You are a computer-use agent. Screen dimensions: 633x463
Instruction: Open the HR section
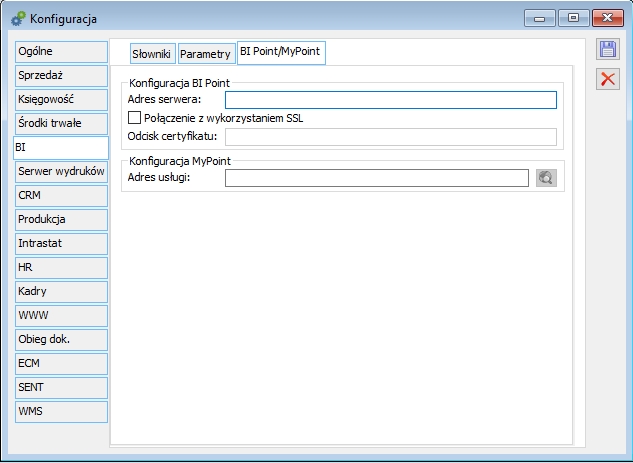[x=61, y=268]
